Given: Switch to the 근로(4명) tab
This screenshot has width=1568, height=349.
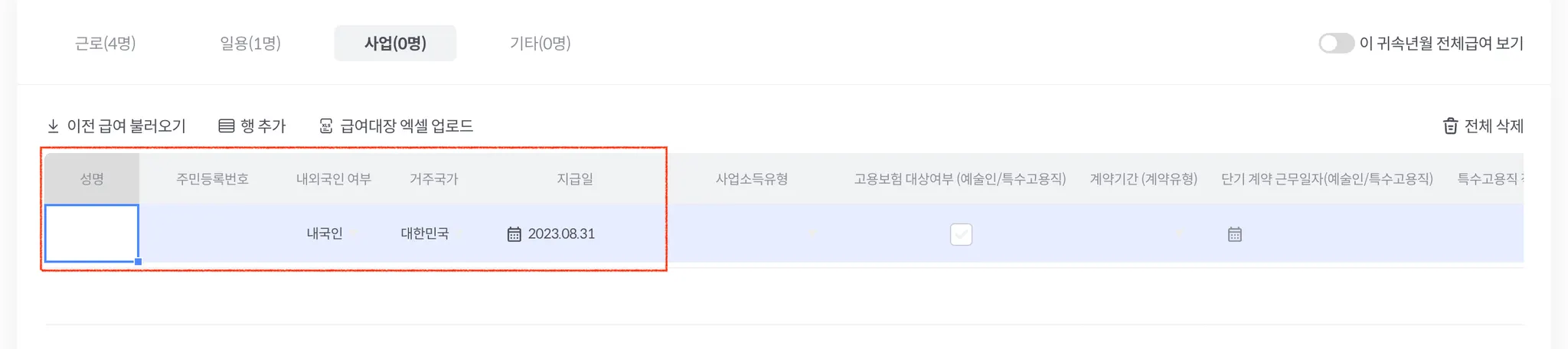Looking at the screenshot, I should tap(106, 44).
